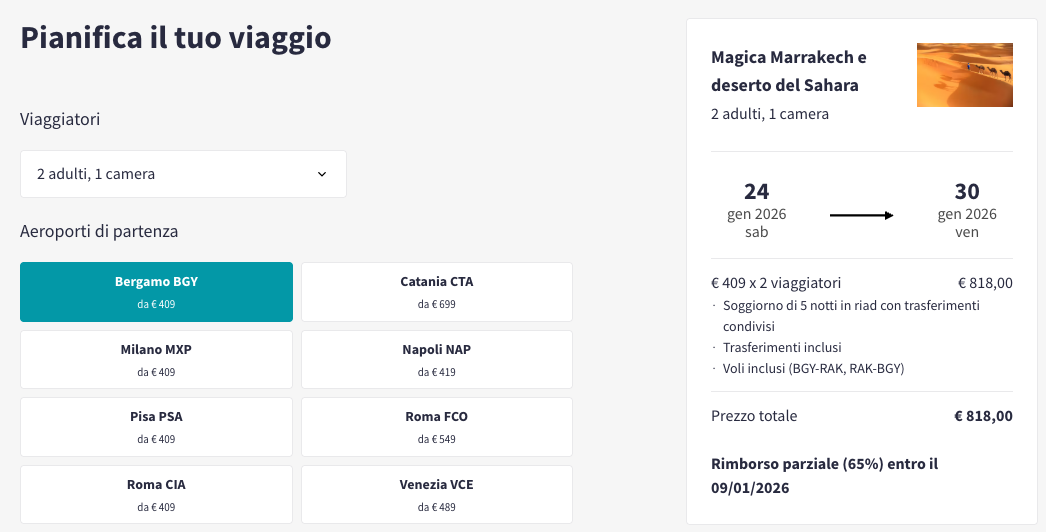1046x532 pixels.
Task: Click the "Pianifica il tuo viaggio" heading
Action: pyautogui.click(x=176, y=38)
